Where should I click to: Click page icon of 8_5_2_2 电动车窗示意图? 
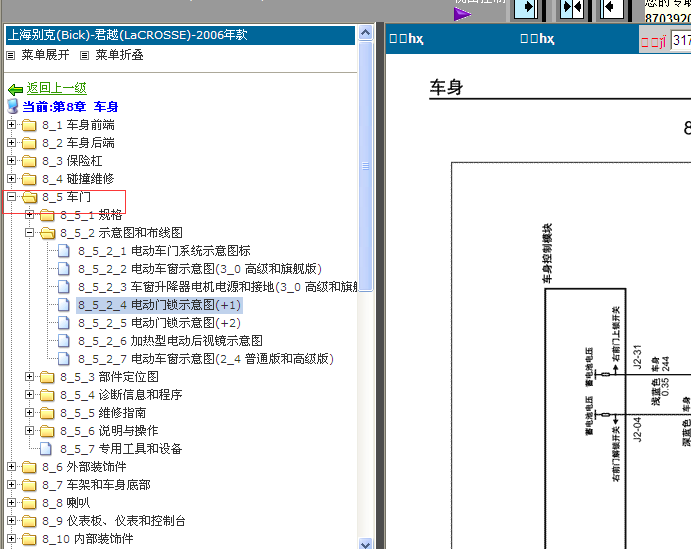click(x=64, y=269)
